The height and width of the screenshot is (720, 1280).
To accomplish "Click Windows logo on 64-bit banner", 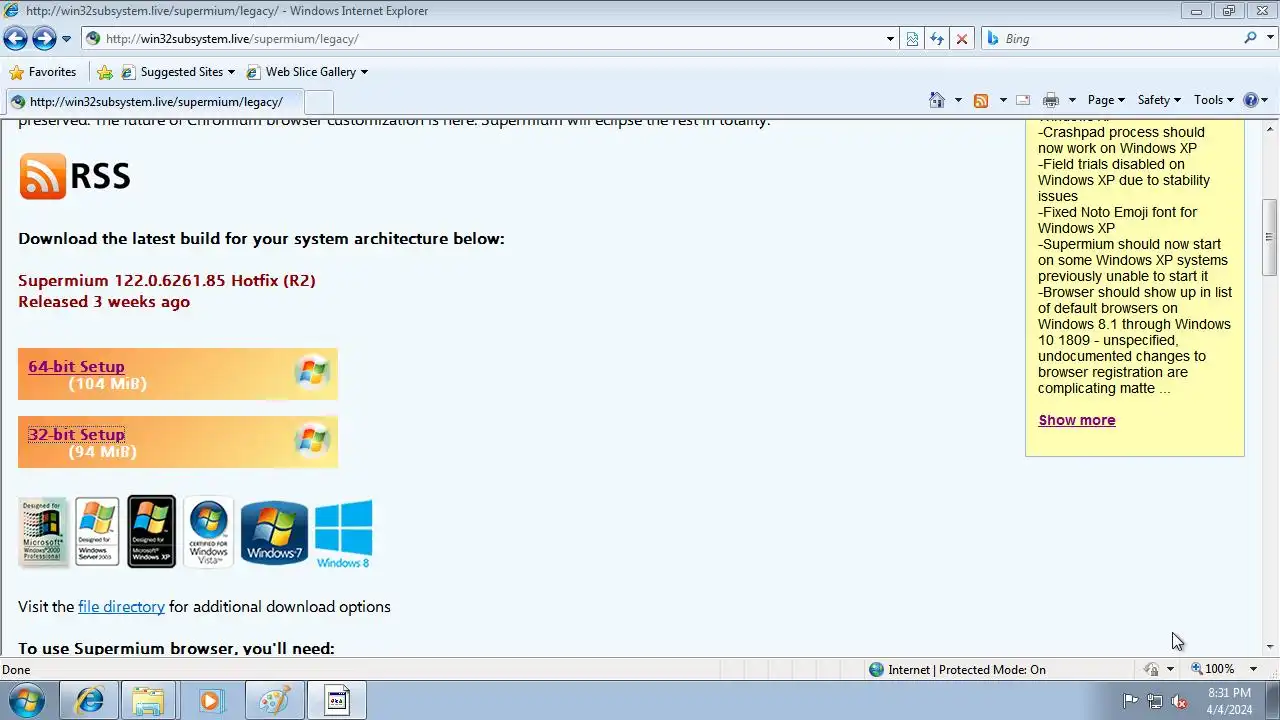I will pyautogui.click(x=312, y=372).
